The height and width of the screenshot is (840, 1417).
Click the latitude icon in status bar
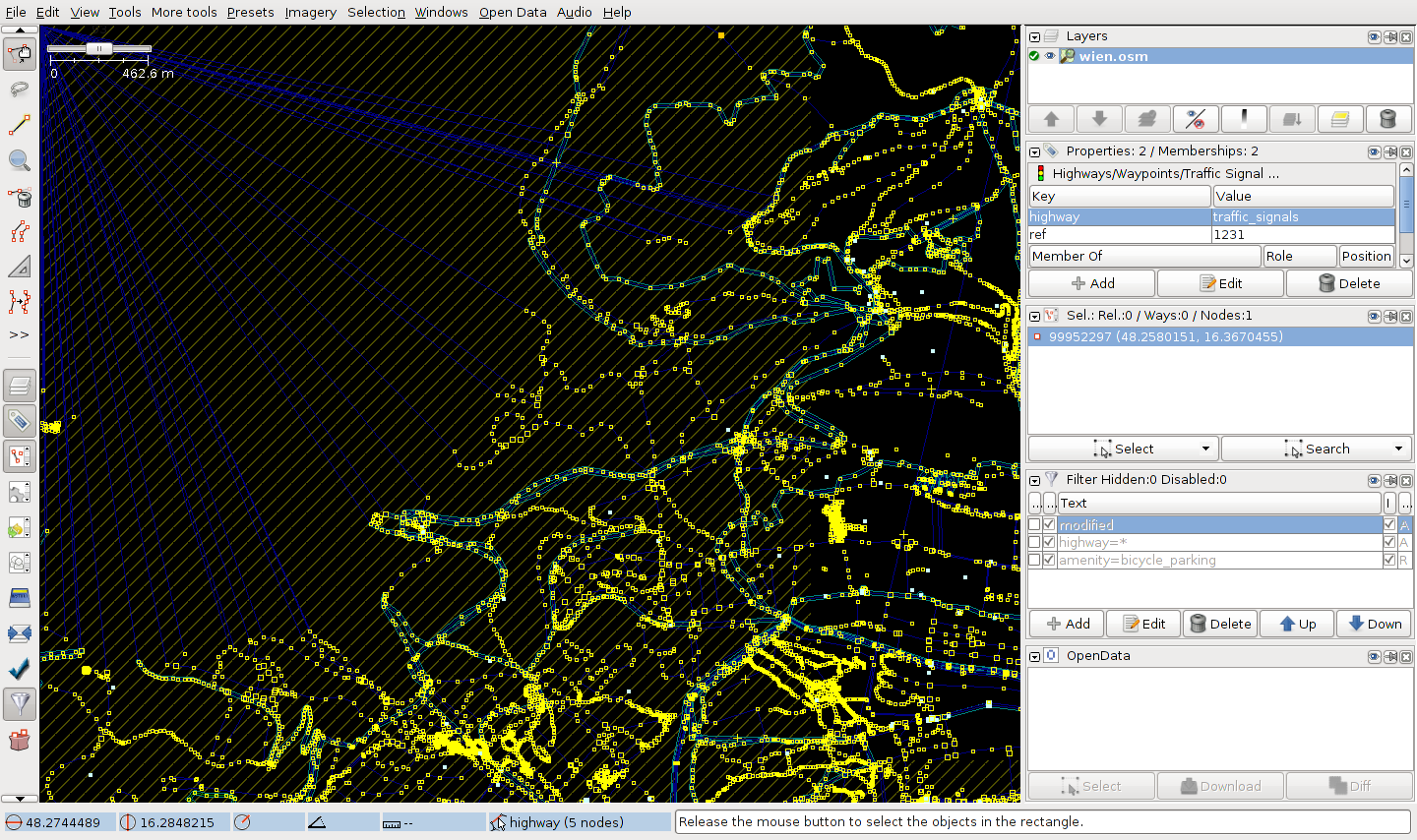pyautogui.click(x=14, y=822)
